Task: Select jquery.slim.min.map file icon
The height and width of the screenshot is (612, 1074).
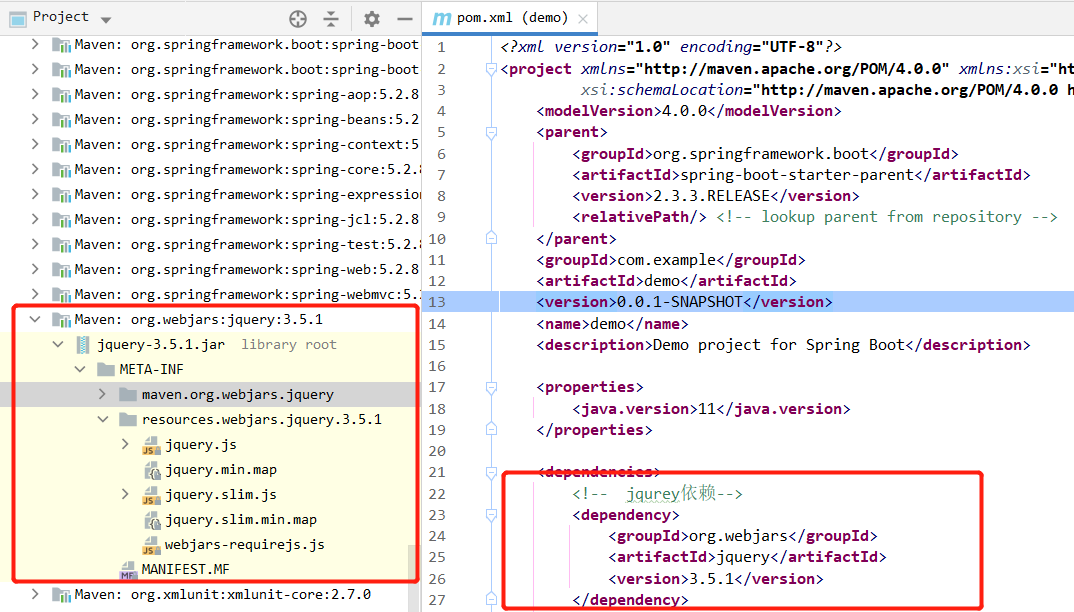Action: coord(153,520)
